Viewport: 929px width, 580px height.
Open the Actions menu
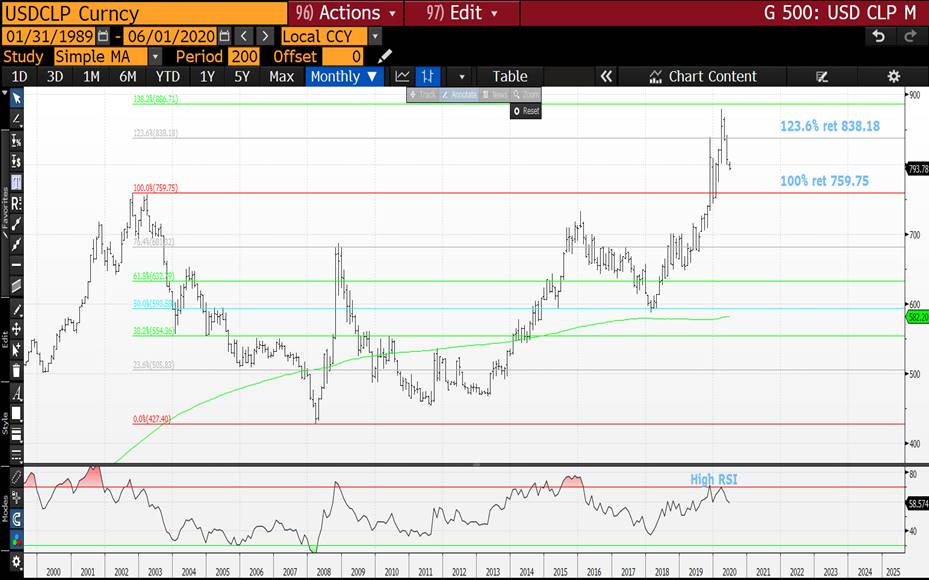pyautogui.click(x=347, y=12)
